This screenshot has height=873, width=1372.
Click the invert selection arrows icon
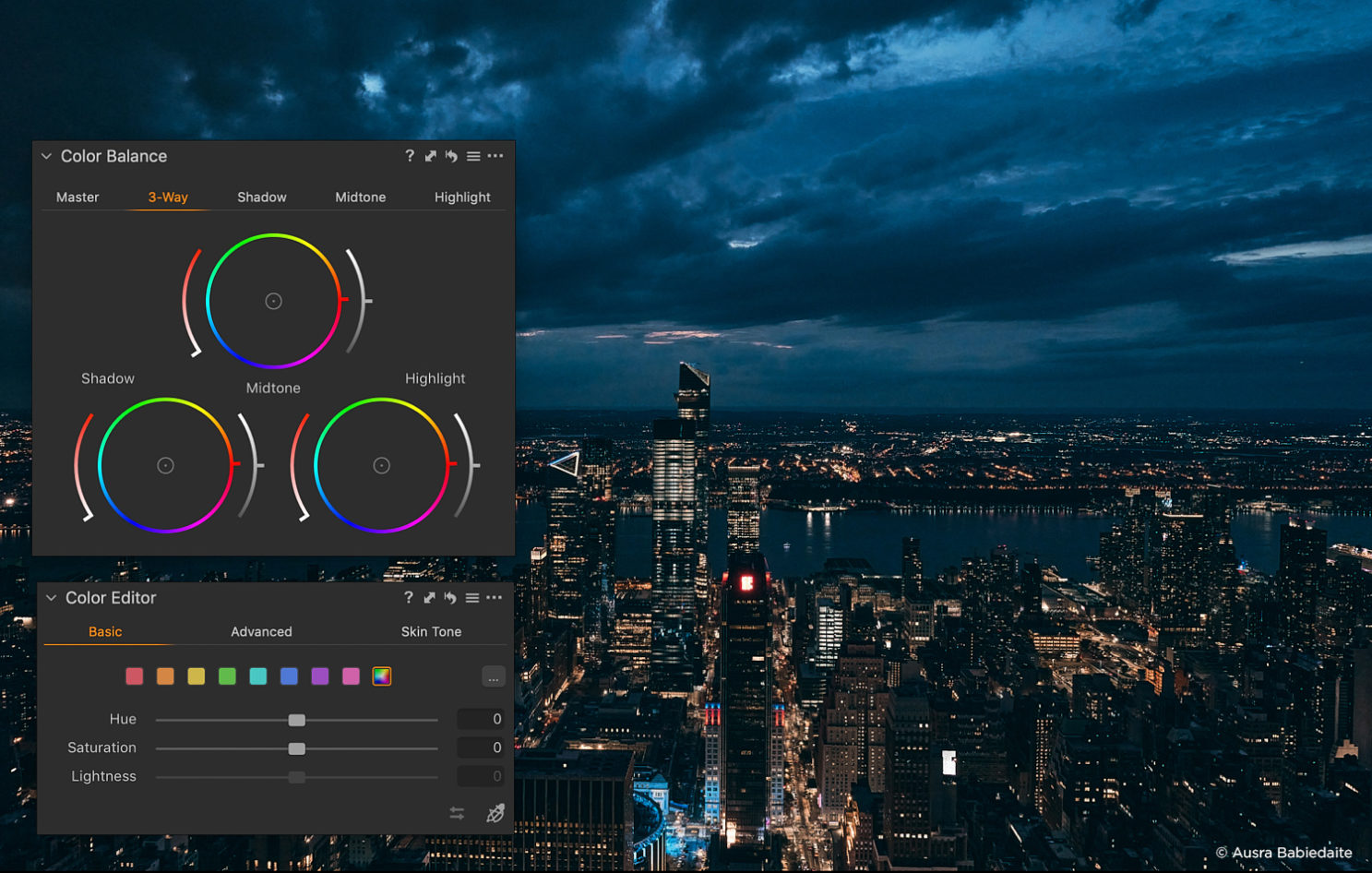pos(457,813)
